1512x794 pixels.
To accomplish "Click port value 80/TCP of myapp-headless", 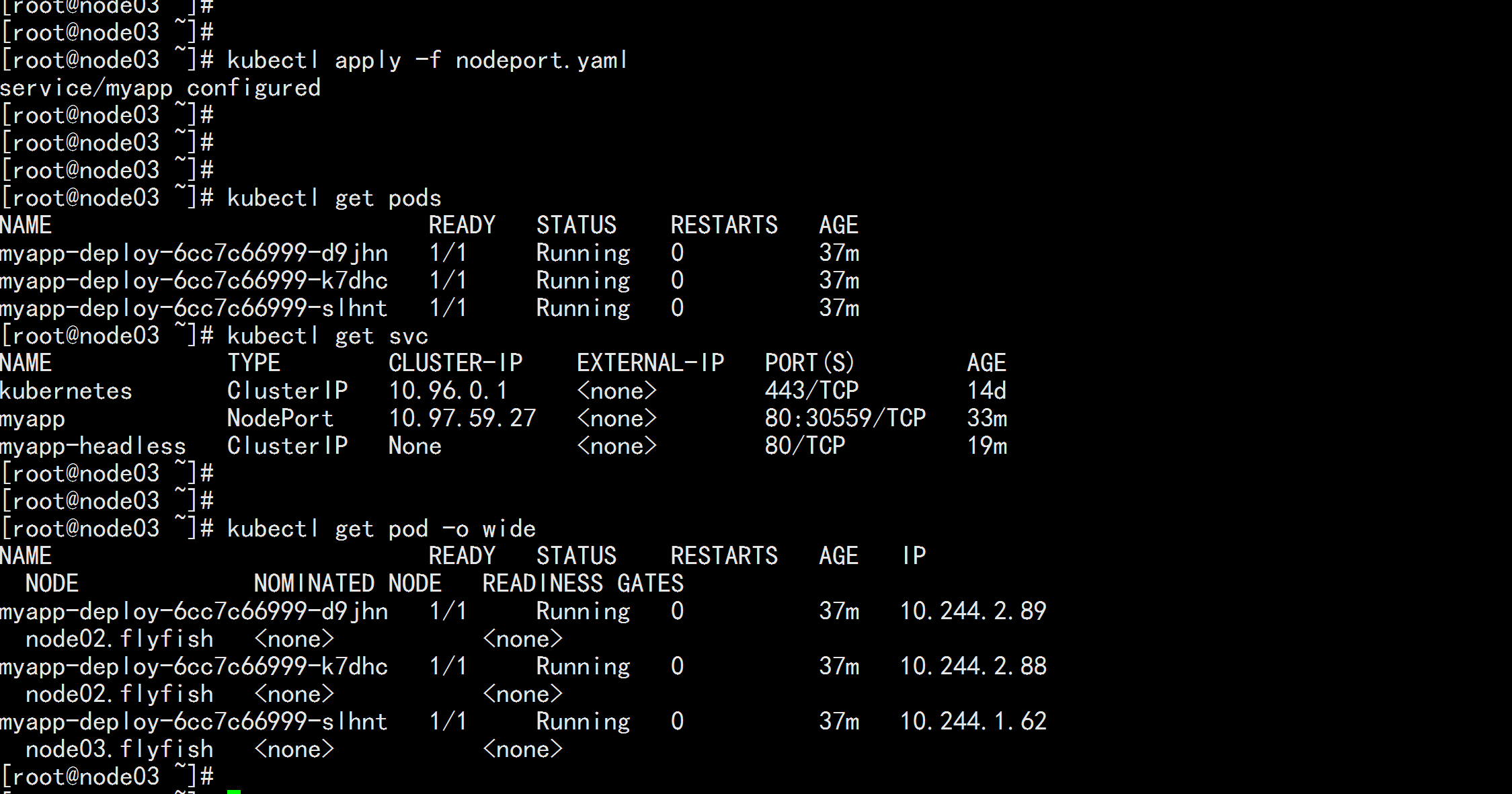I will pyautogui.click(x=805, y=446).
